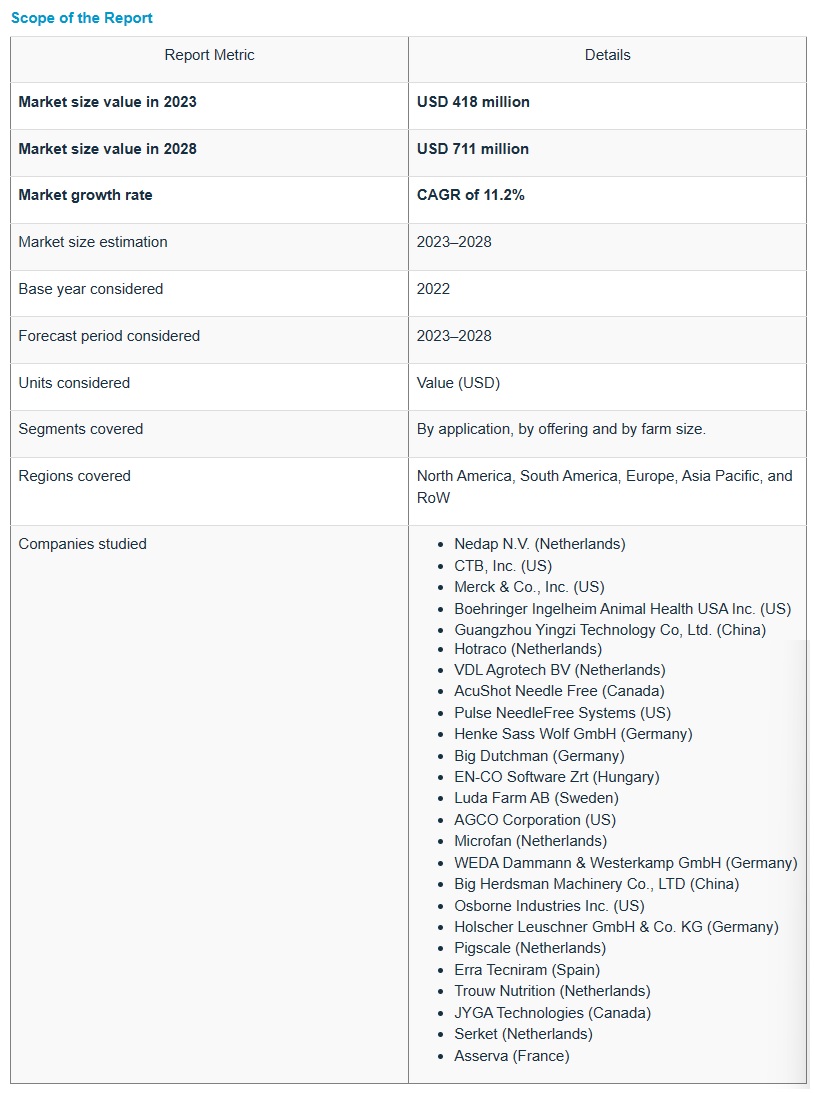Click the 'Segments covered' label
Image resolution: width=815 pixels, height=1093 pixels.
coord(81,429)
